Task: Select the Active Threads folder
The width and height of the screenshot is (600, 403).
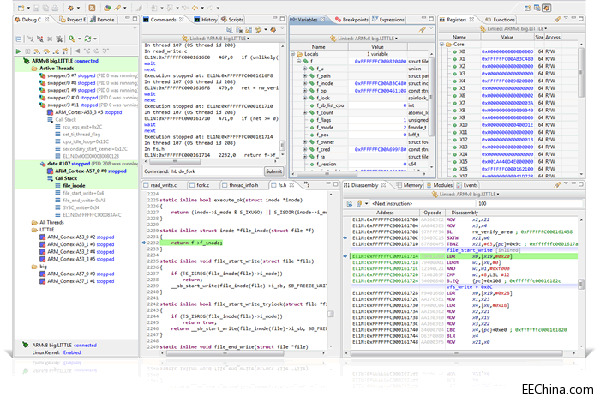Action: [52, 68]
